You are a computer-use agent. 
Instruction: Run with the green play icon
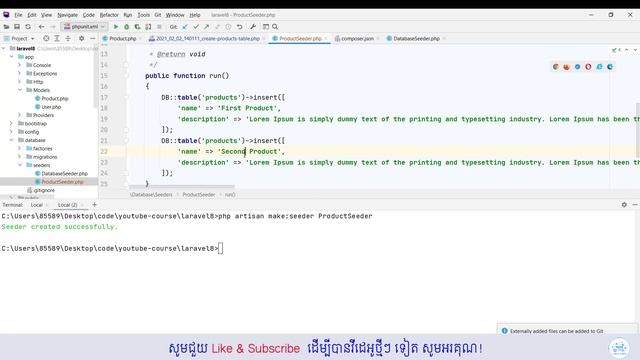pyautogui.click(x=116, y=27)
